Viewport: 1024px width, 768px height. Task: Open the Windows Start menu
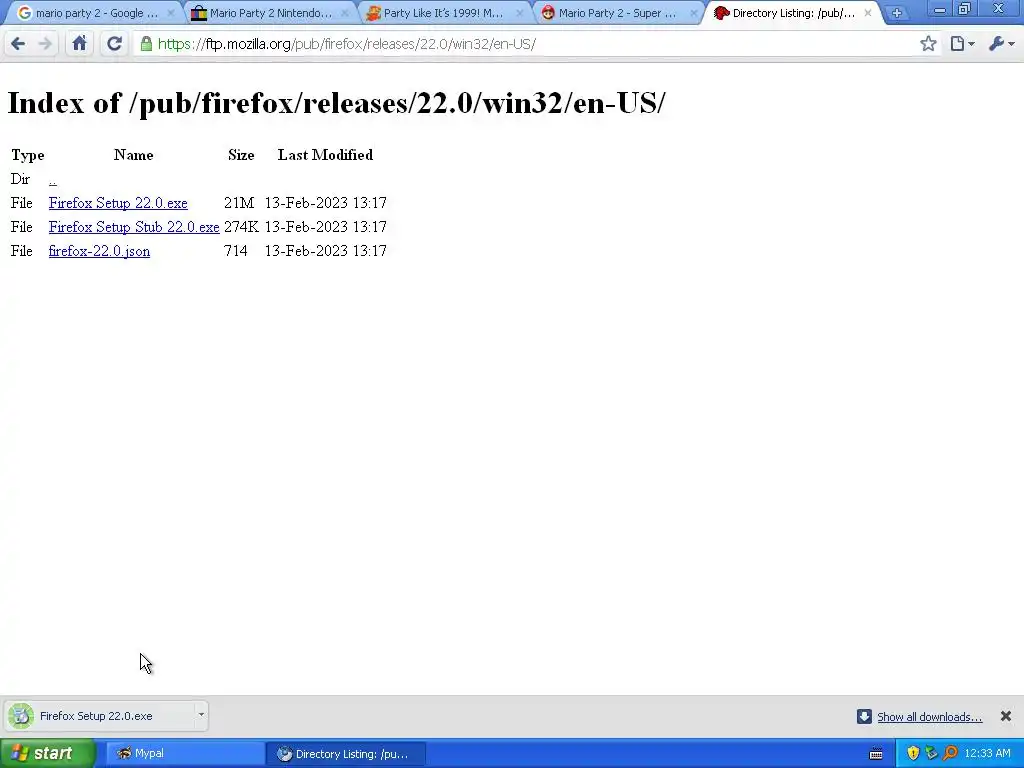(47, 754)
